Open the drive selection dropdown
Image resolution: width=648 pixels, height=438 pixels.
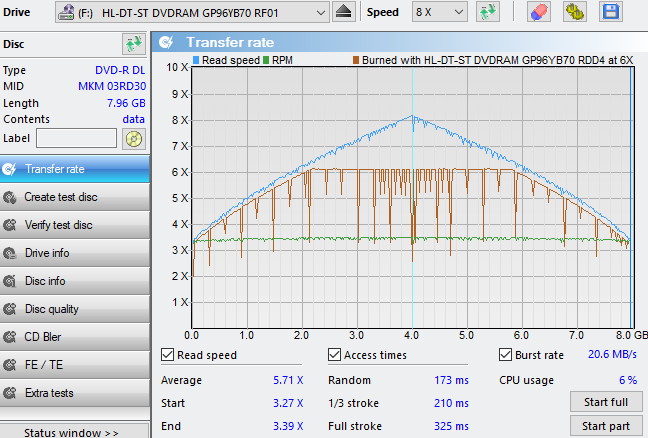click(x=319, y=11)
